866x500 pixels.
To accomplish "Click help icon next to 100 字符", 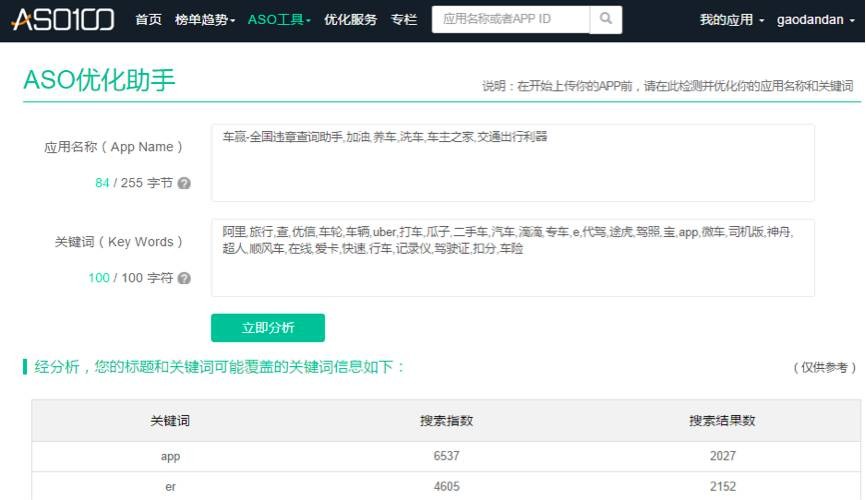I will coord(184,278).
